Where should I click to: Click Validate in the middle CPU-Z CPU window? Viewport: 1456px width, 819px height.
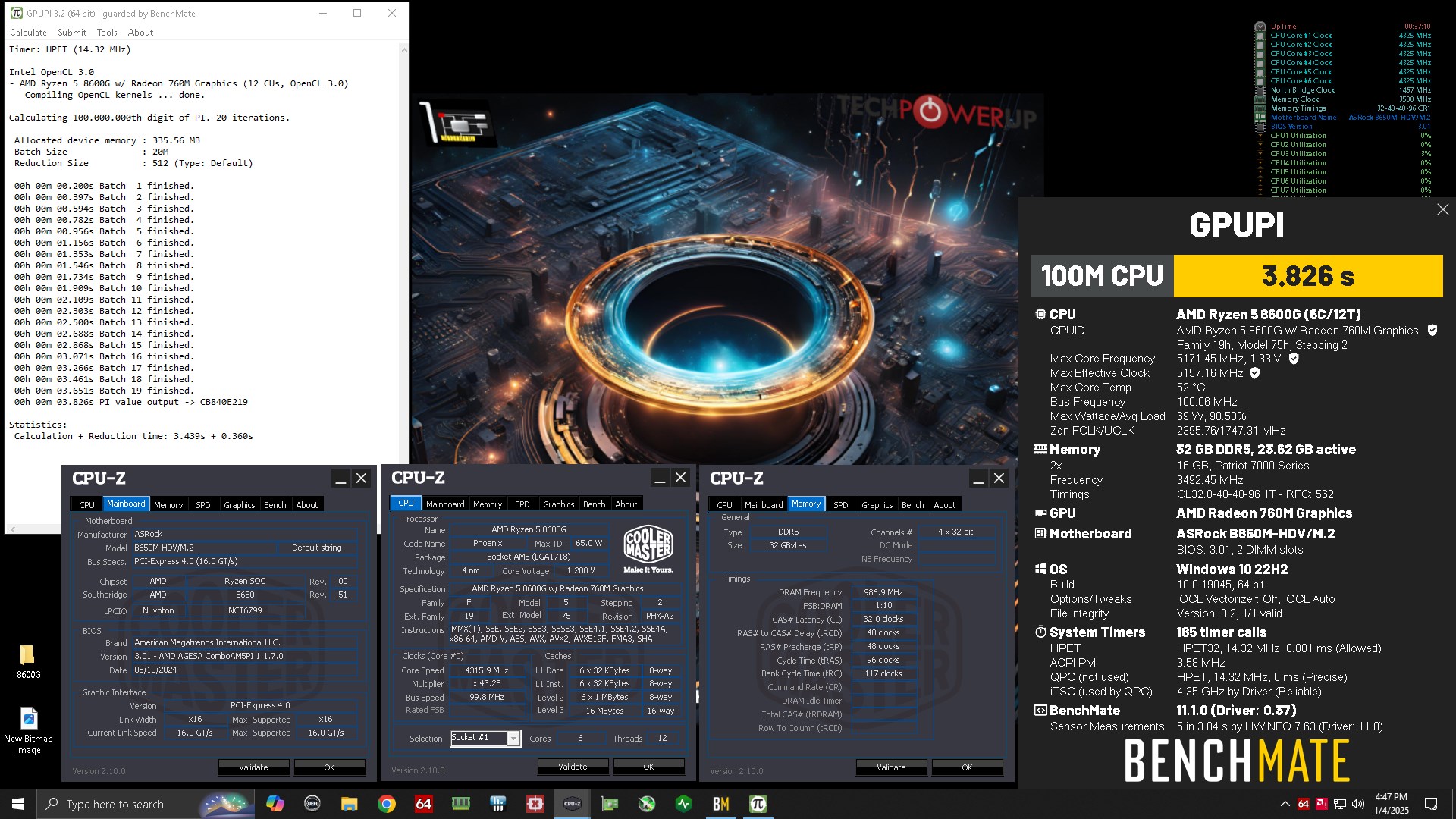coord(573,767)
